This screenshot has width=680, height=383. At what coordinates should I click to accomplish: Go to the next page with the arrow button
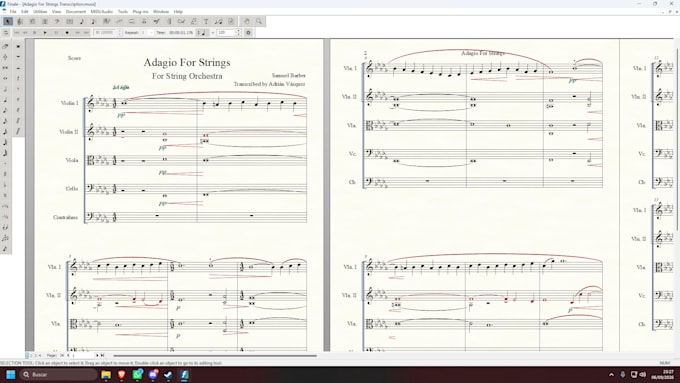click(97, 355)
